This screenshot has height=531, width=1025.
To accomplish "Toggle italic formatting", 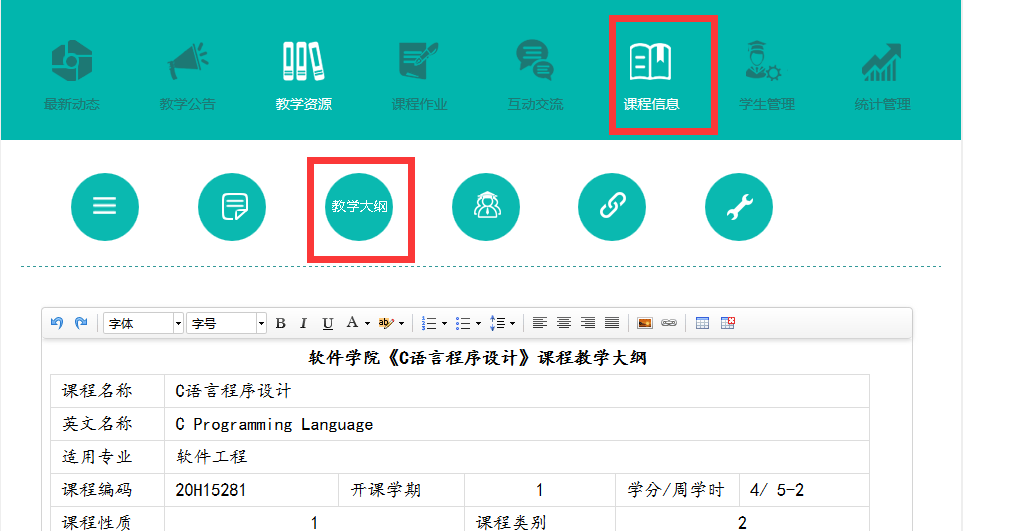I will click(x=304, y=323).
